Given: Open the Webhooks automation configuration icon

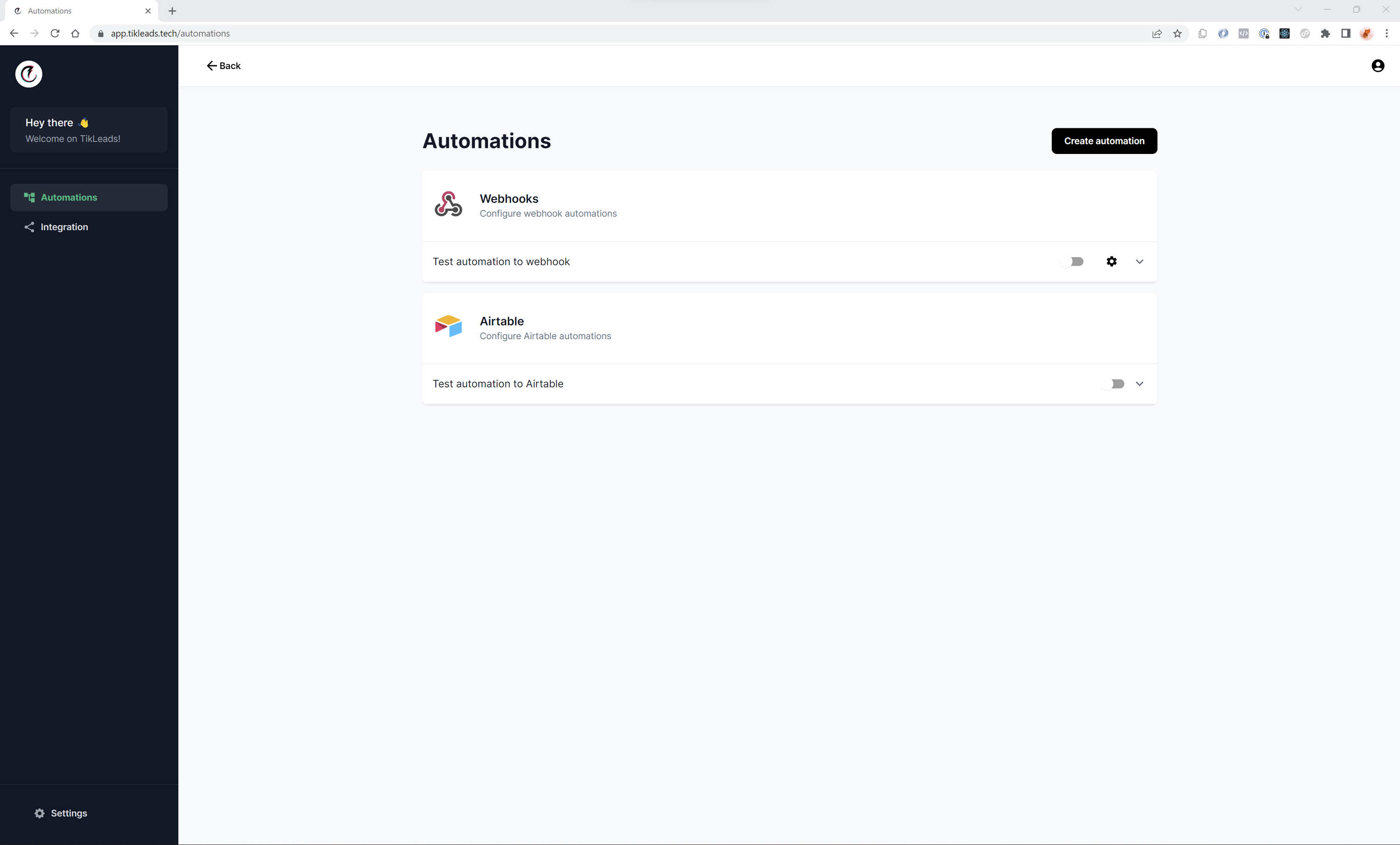Looking at the screenshot, I should pyautogui.click(x=448, y=204).
